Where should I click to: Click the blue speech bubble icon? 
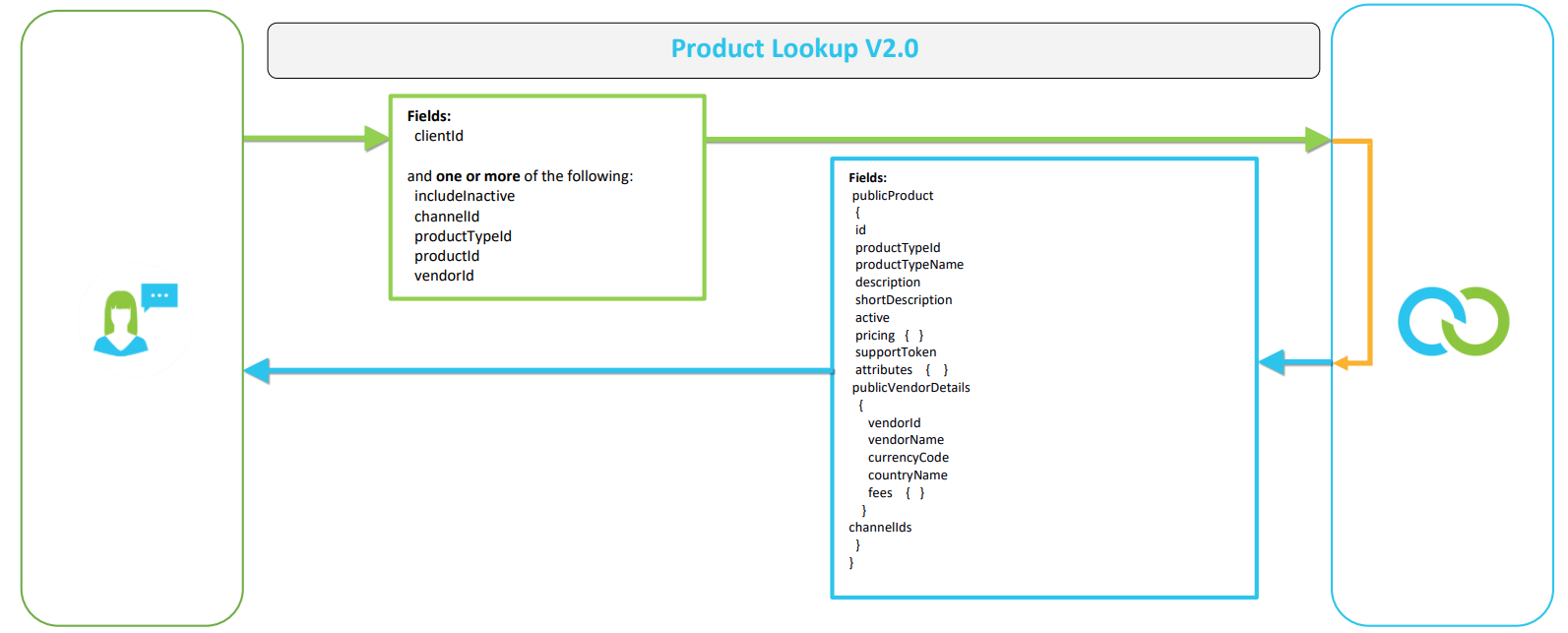[x=159, y=295]
